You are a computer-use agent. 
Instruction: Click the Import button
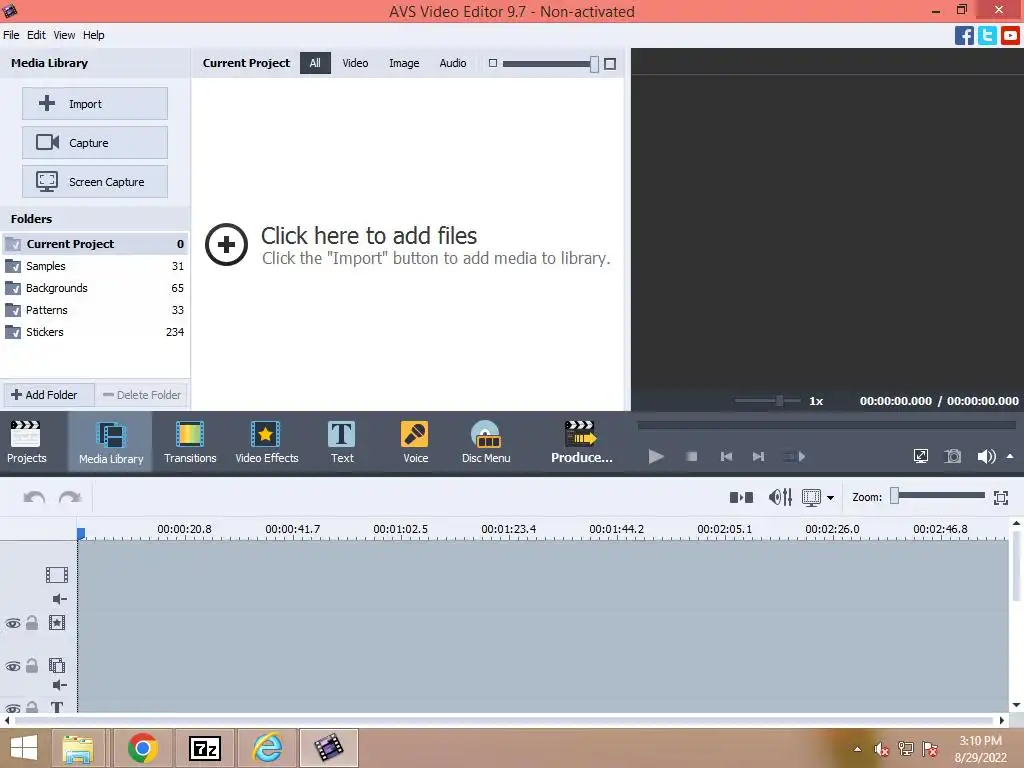click(95, 103)
